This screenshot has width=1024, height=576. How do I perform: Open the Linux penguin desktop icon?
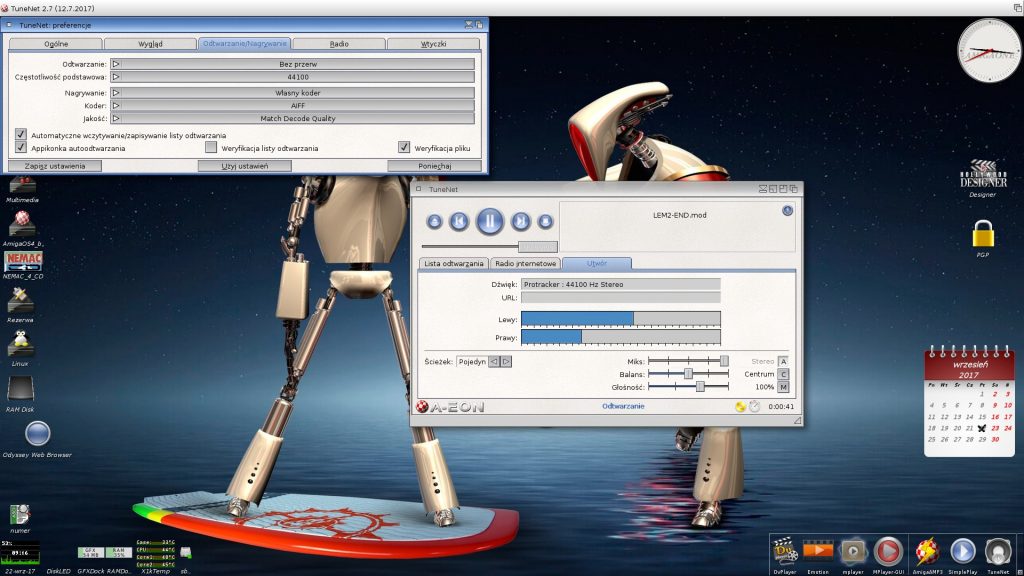(x=20, y=344)
